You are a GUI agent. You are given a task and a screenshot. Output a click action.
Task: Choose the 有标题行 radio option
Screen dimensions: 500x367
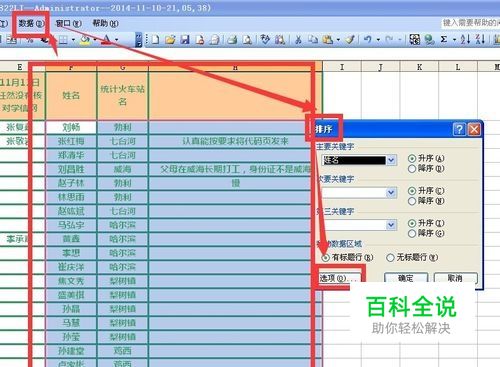pyautogui.click(x=347, y=257)
